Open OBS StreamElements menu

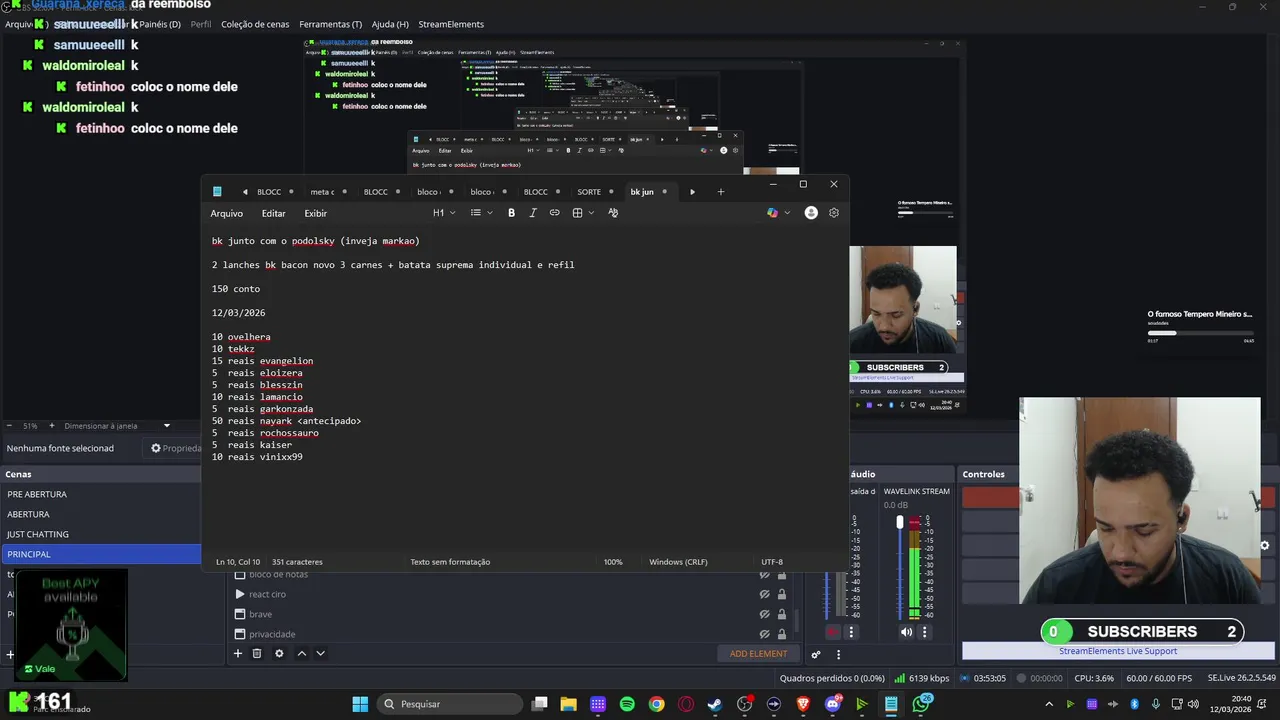point(451,24)
